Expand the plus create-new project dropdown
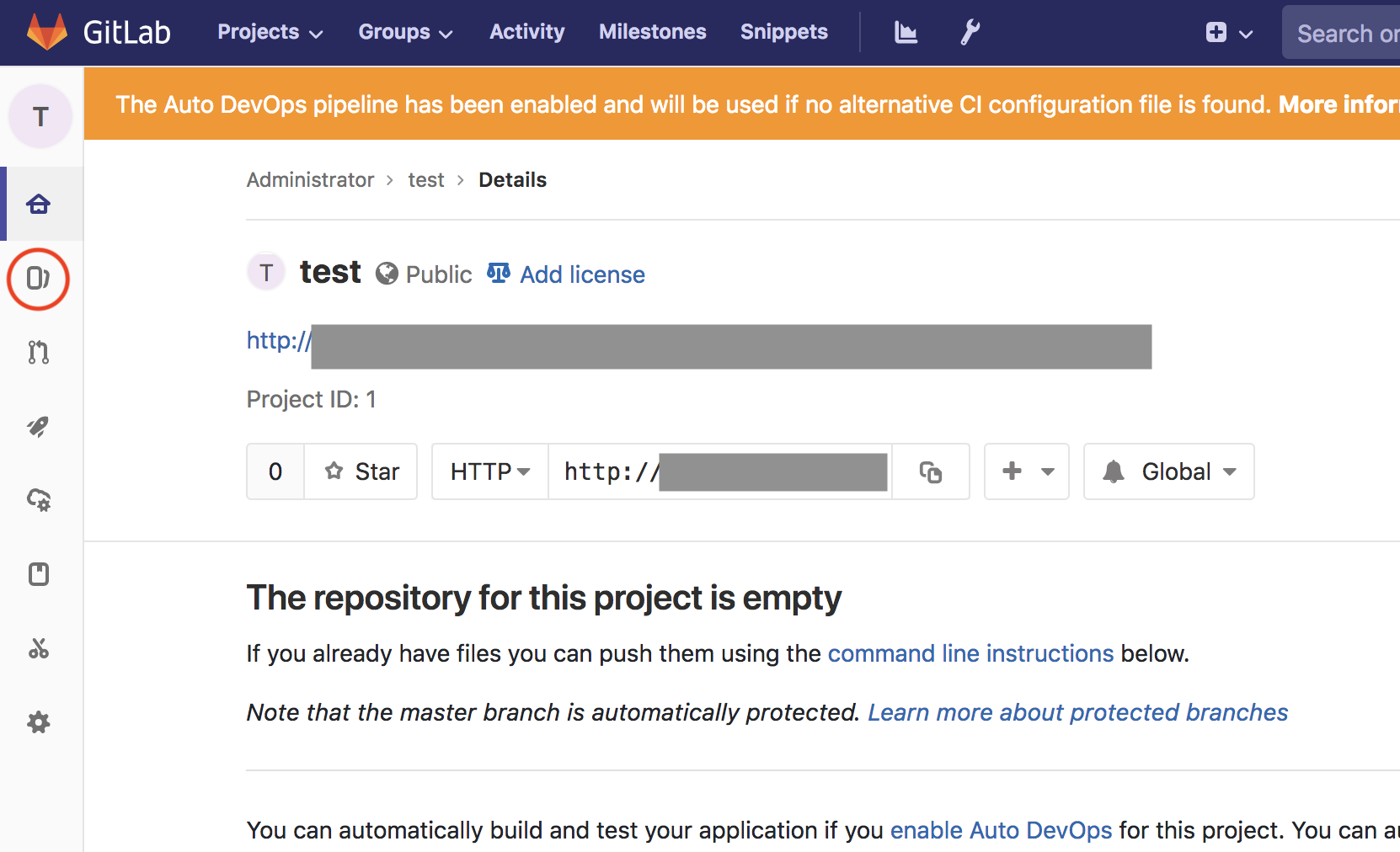 click(x=1027, y=471)
